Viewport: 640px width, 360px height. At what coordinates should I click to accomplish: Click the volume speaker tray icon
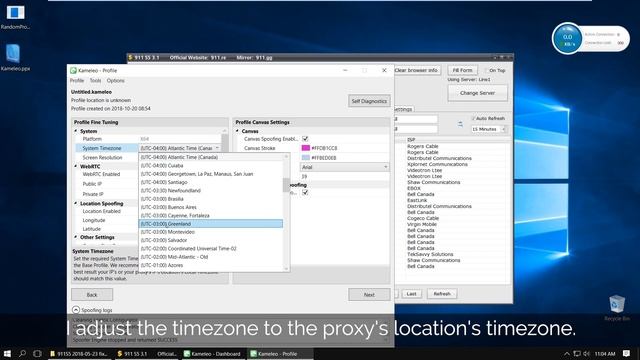click(x=587, y=354)
